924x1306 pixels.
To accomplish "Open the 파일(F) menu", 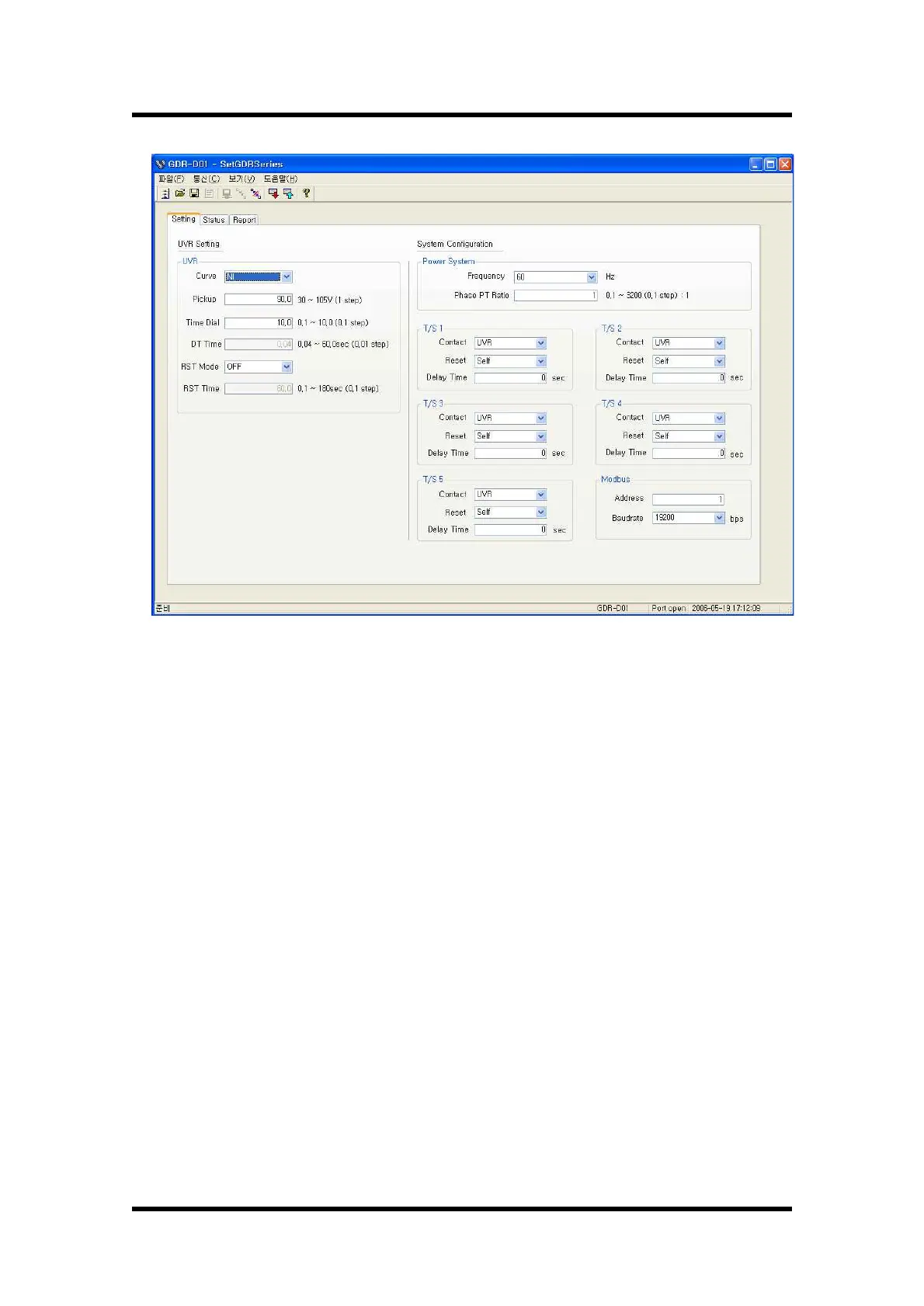I will click(171, 179).
